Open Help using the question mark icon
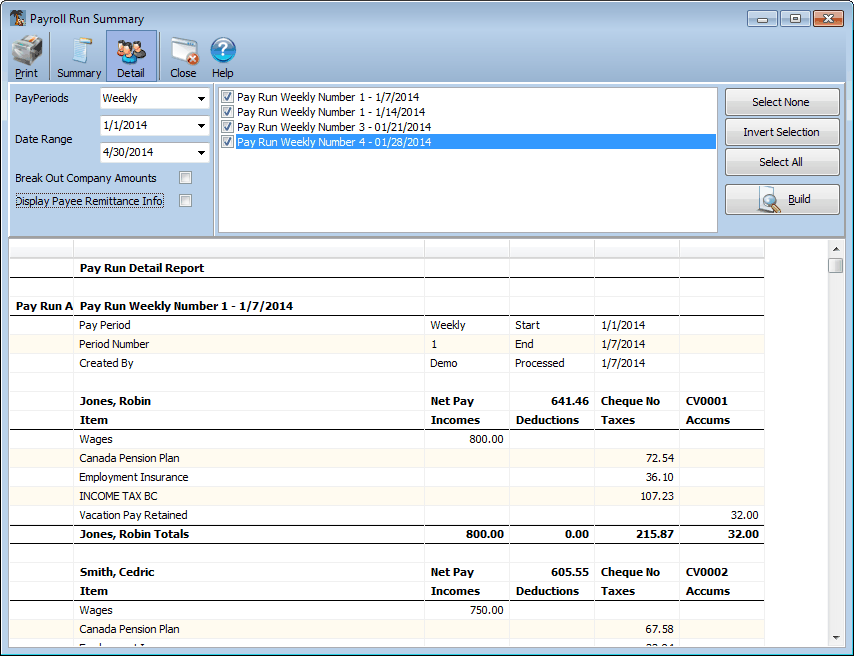This screenshot has height=656, width=854. (x=222, y=55)
